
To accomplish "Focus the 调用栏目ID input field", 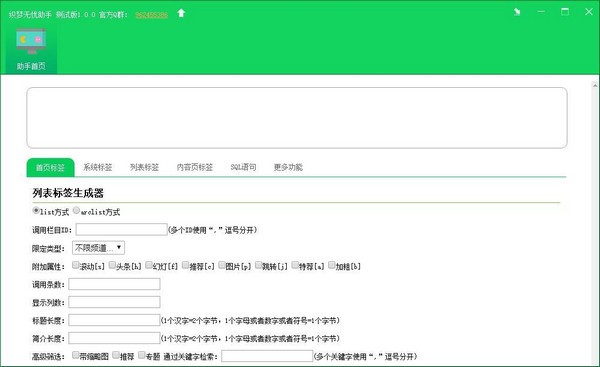I will (121, 230).
